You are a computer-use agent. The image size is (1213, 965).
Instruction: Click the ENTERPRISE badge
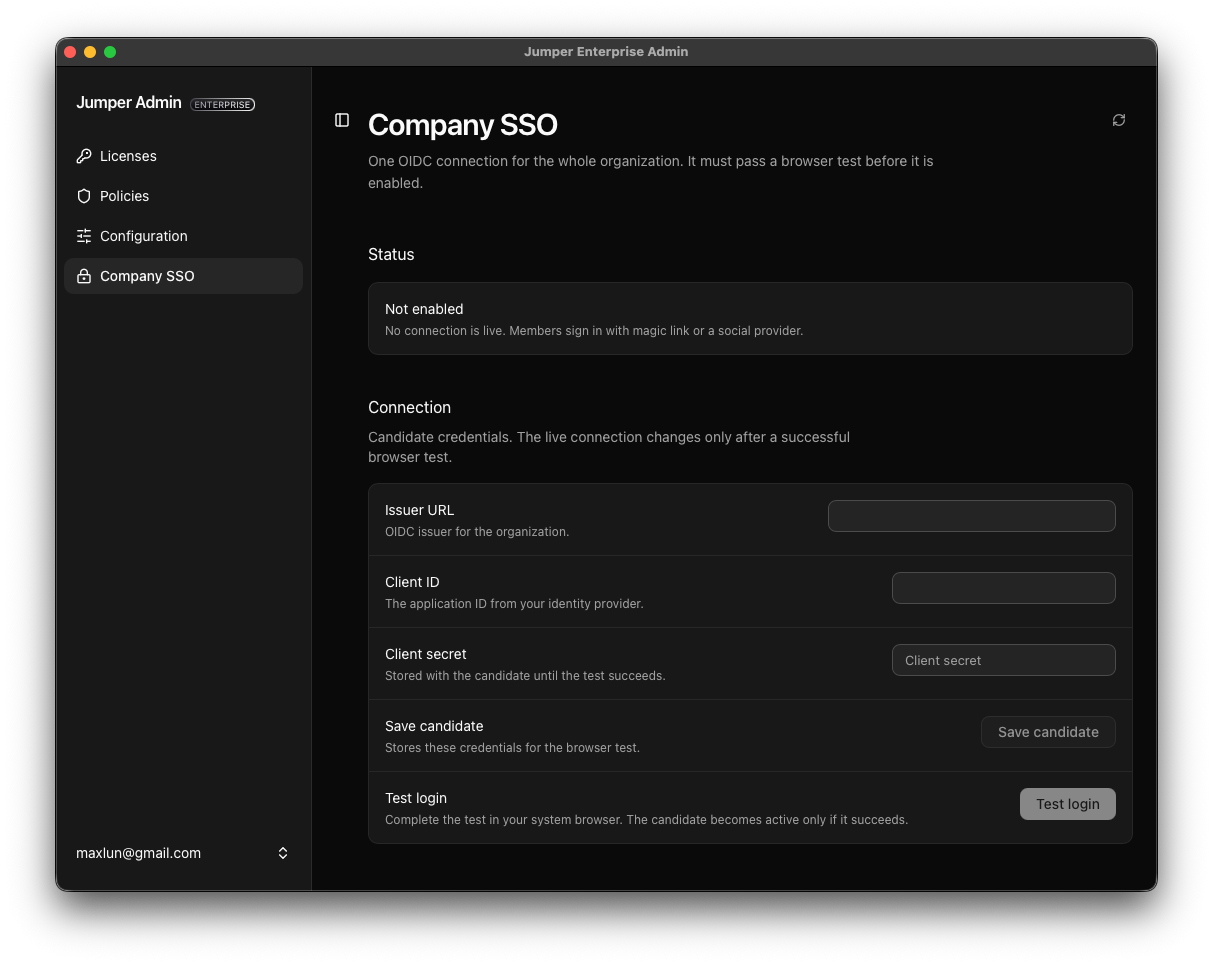(x=222, y=104)
